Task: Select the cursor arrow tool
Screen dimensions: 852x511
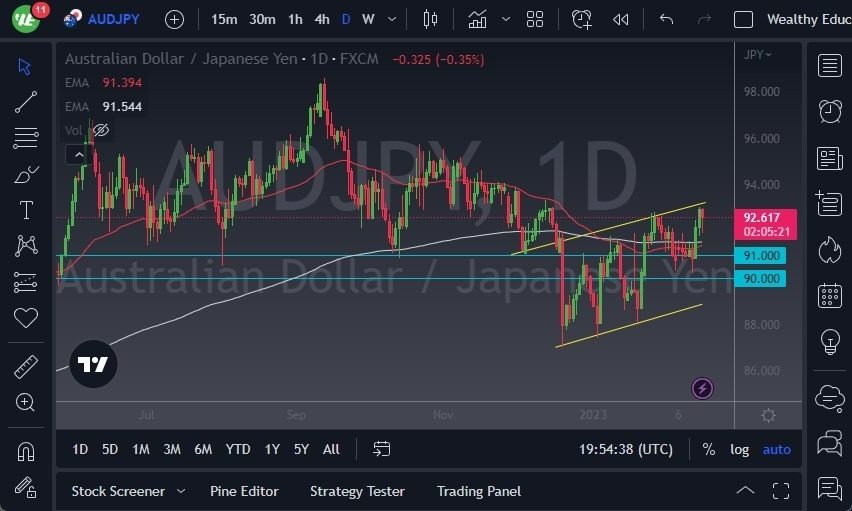Action: pyautogui.click(x=24, y=66)
